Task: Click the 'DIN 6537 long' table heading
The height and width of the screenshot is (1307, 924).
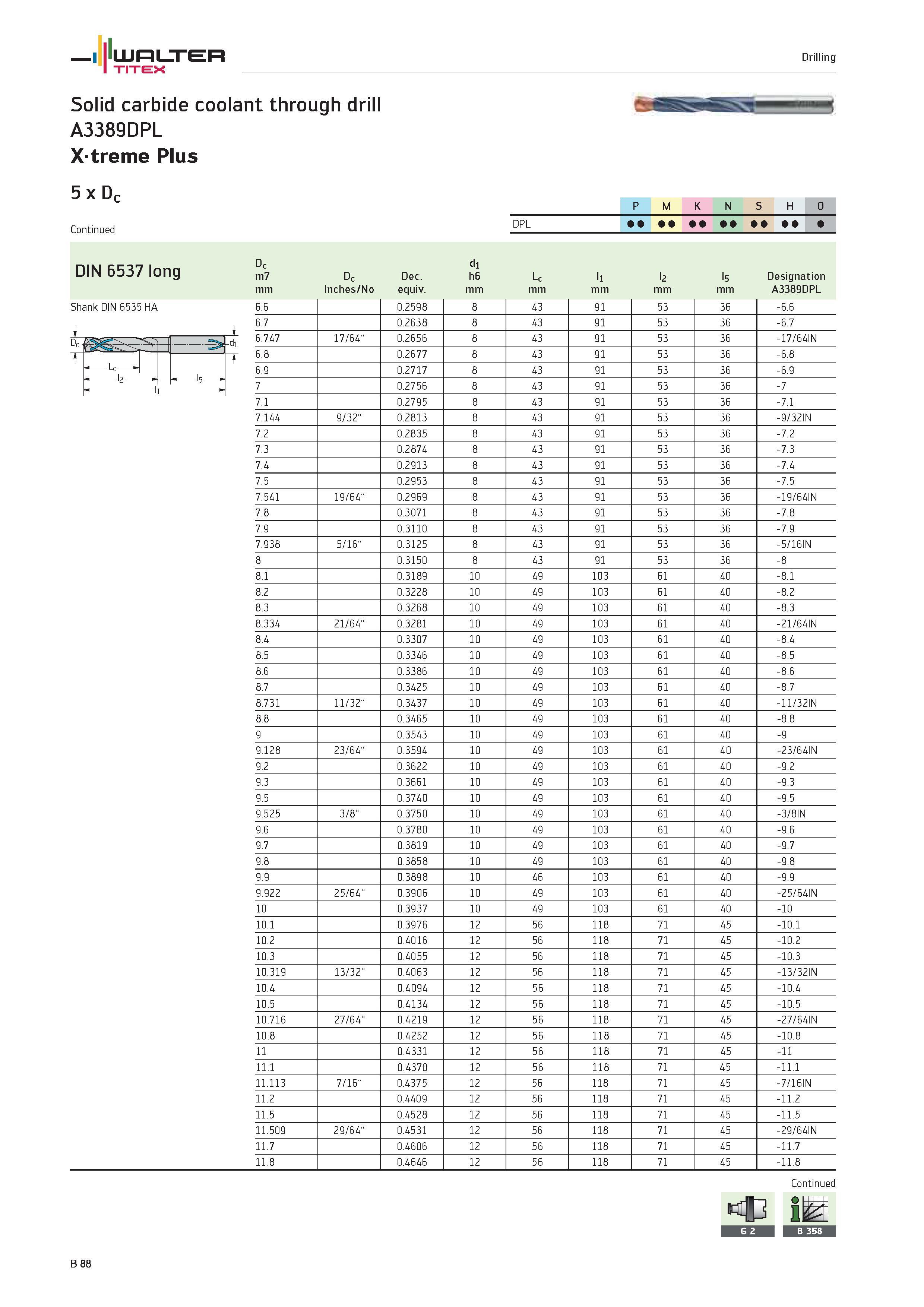Action: click(x=128, y=271)
